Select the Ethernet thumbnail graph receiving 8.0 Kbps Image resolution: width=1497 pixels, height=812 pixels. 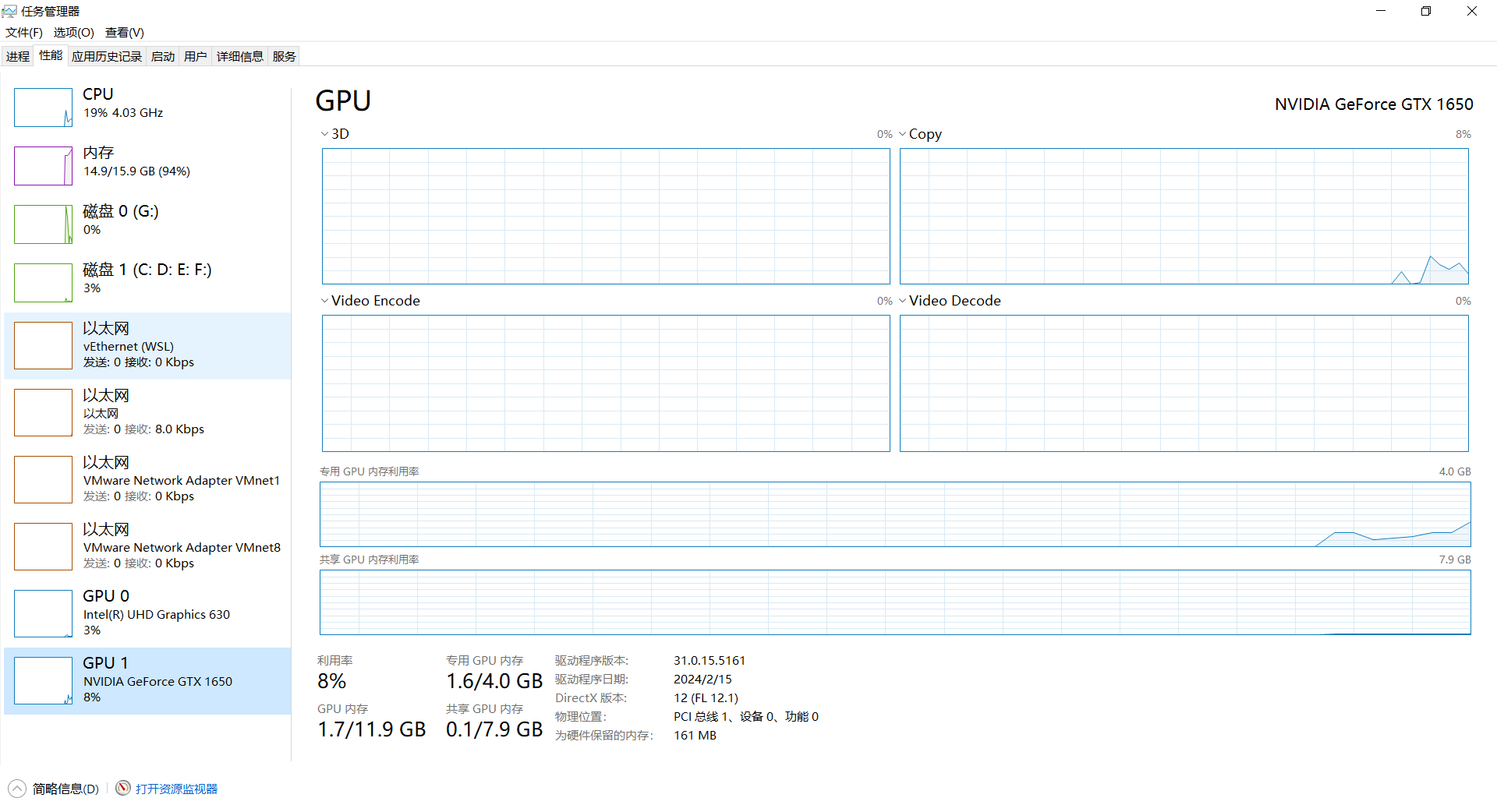43,413
